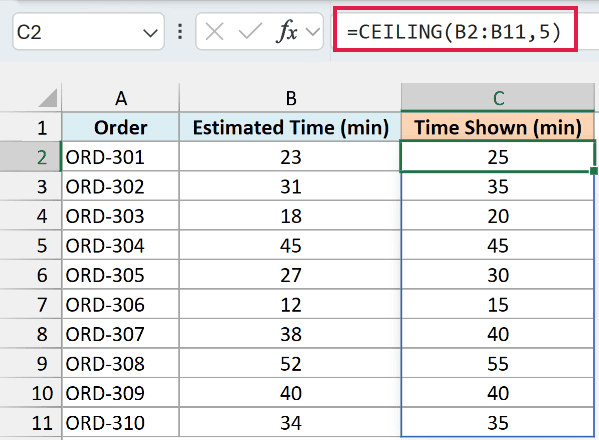
Task: Select cell ORD-301
Action: 120,157
